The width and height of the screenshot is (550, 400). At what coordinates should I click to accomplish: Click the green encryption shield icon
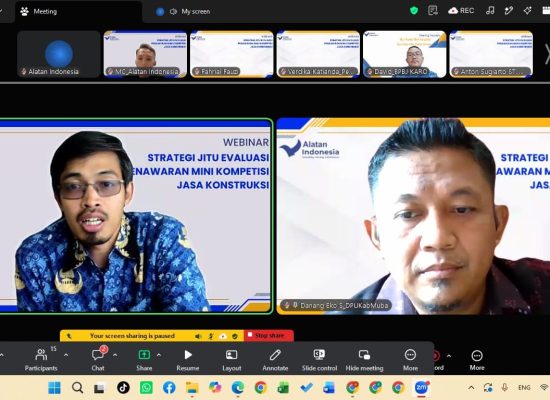[414, 11]
